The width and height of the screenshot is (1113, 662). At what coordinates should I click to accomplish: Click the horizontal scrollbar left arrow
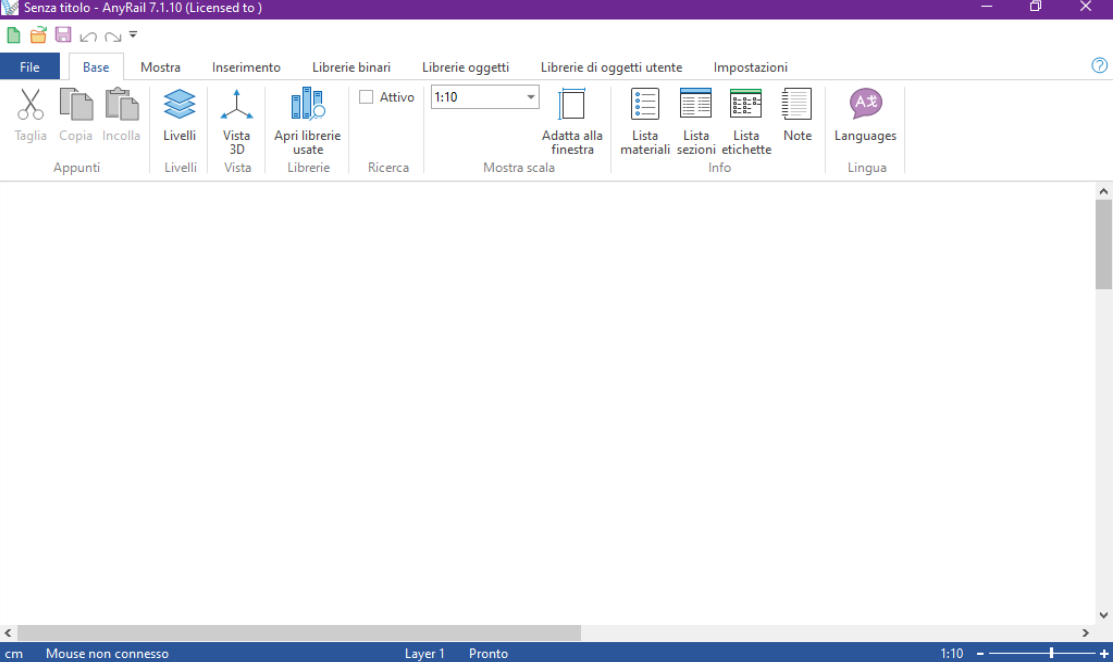click(8, 633)
